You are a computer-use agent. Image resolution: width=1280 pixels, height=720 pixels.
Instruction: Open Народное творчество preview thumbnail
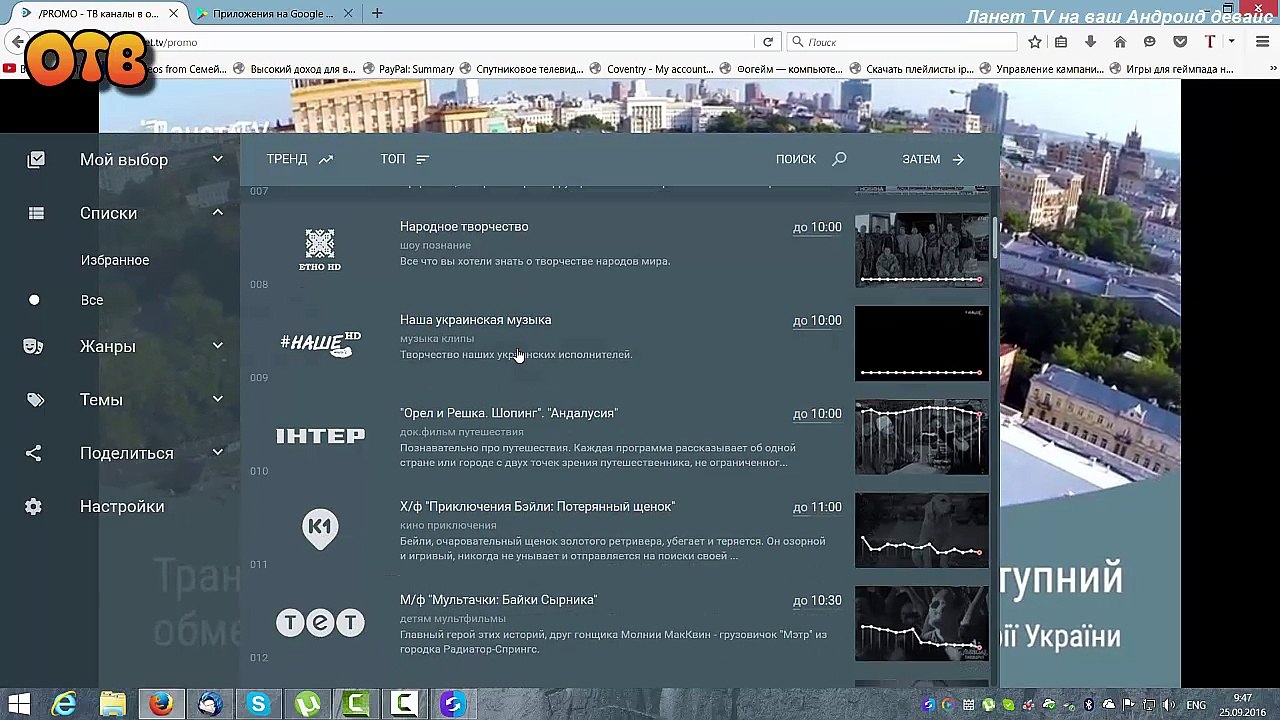(922, 250)
